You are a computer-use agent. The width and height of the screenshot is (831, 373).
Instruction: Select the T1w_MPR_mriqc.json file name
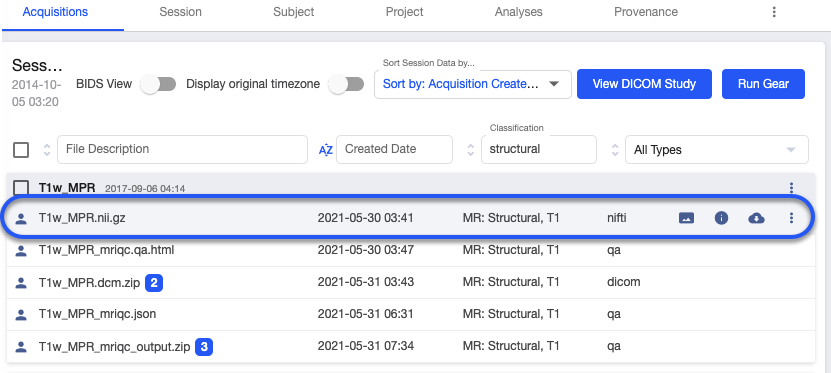click(x=98, y=314)
